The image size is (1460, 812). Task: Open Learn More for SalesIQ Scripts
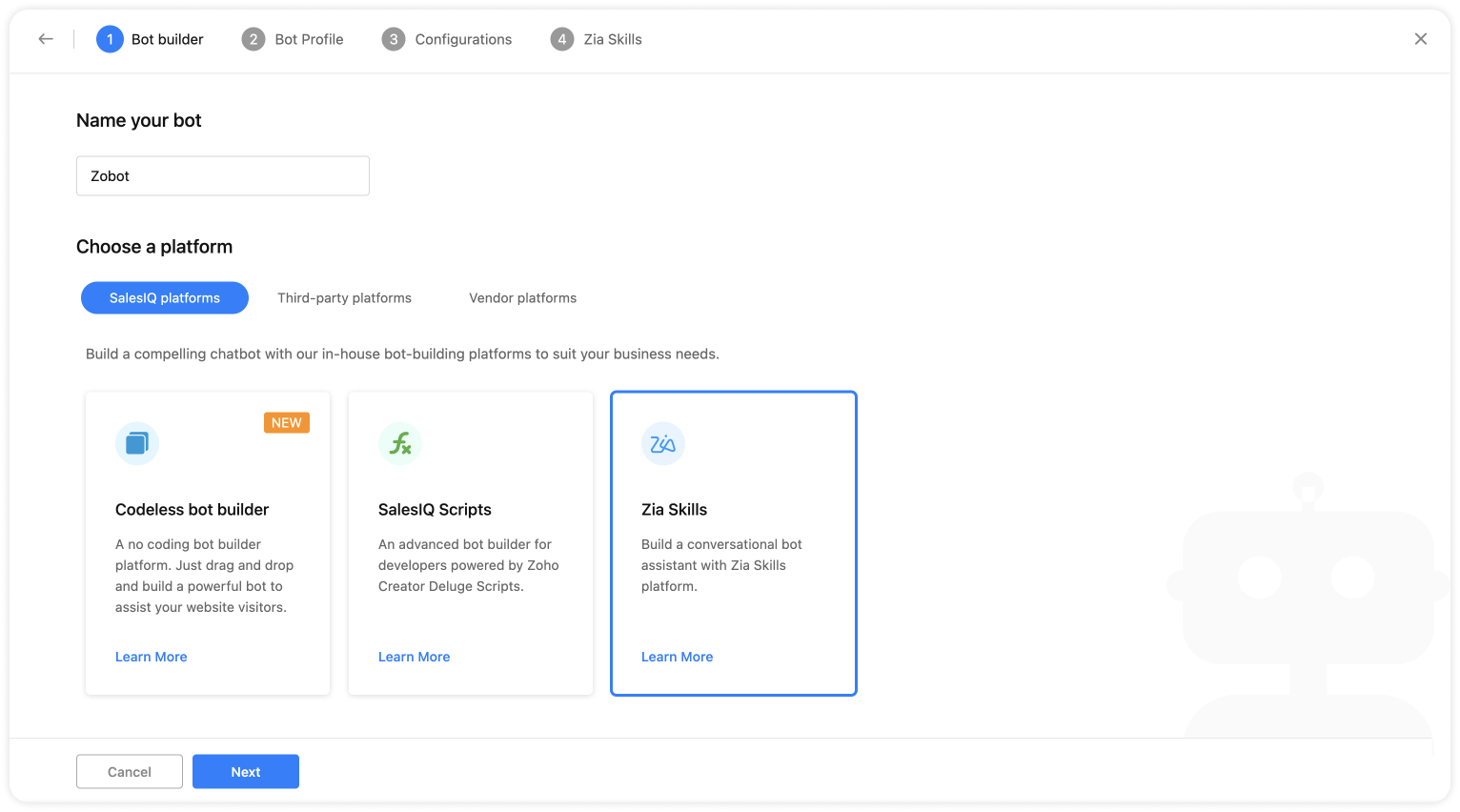point(415,657)
